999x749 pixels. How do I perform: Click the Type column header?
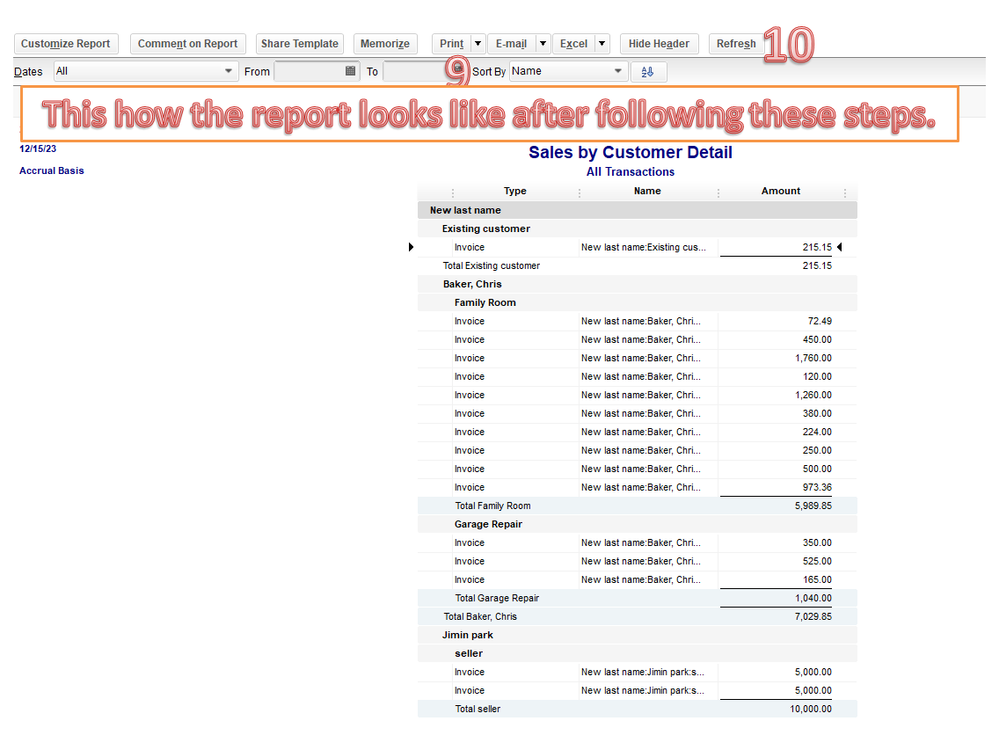pos(515,191)
